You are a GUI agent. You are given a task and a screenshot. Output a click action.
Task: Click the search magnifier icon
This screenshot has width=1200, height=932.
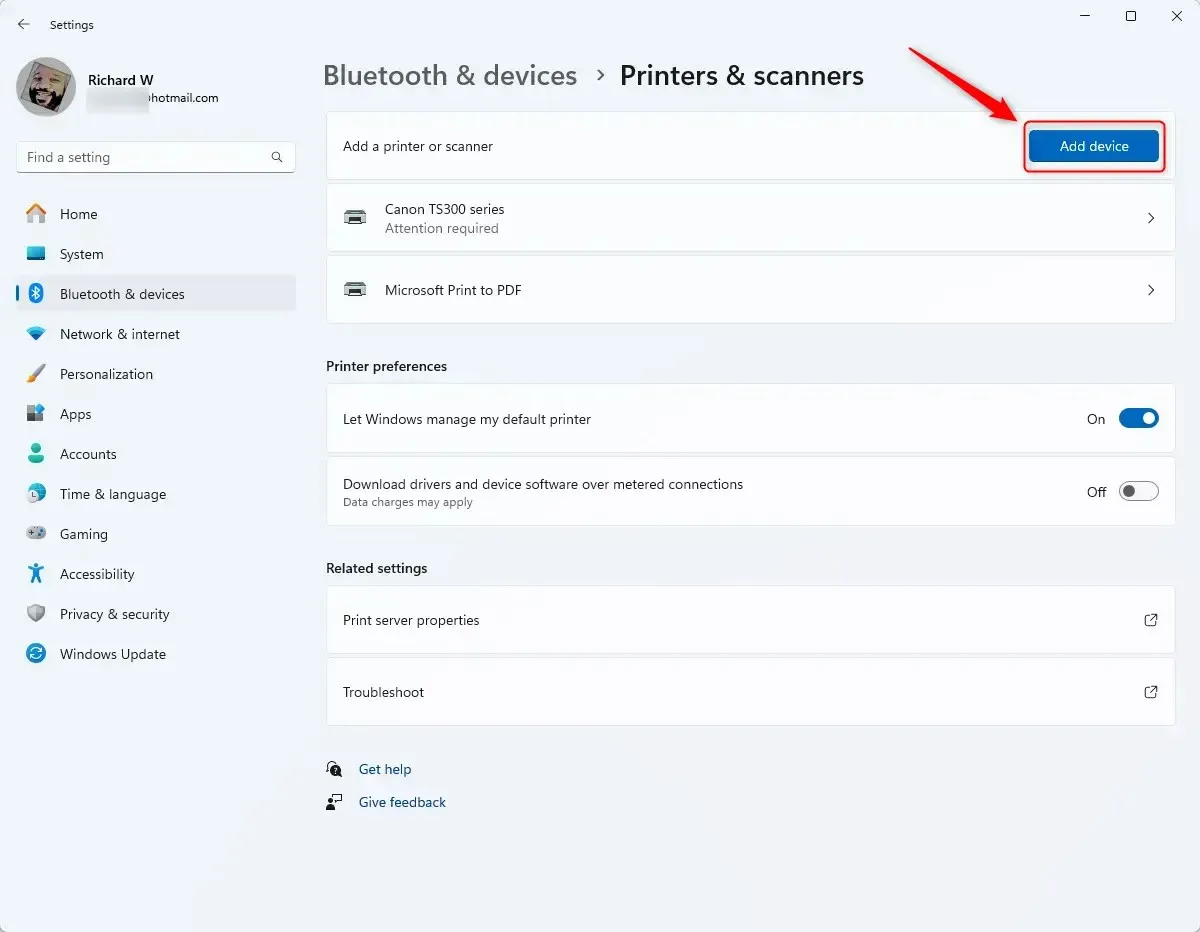[277, 157]
